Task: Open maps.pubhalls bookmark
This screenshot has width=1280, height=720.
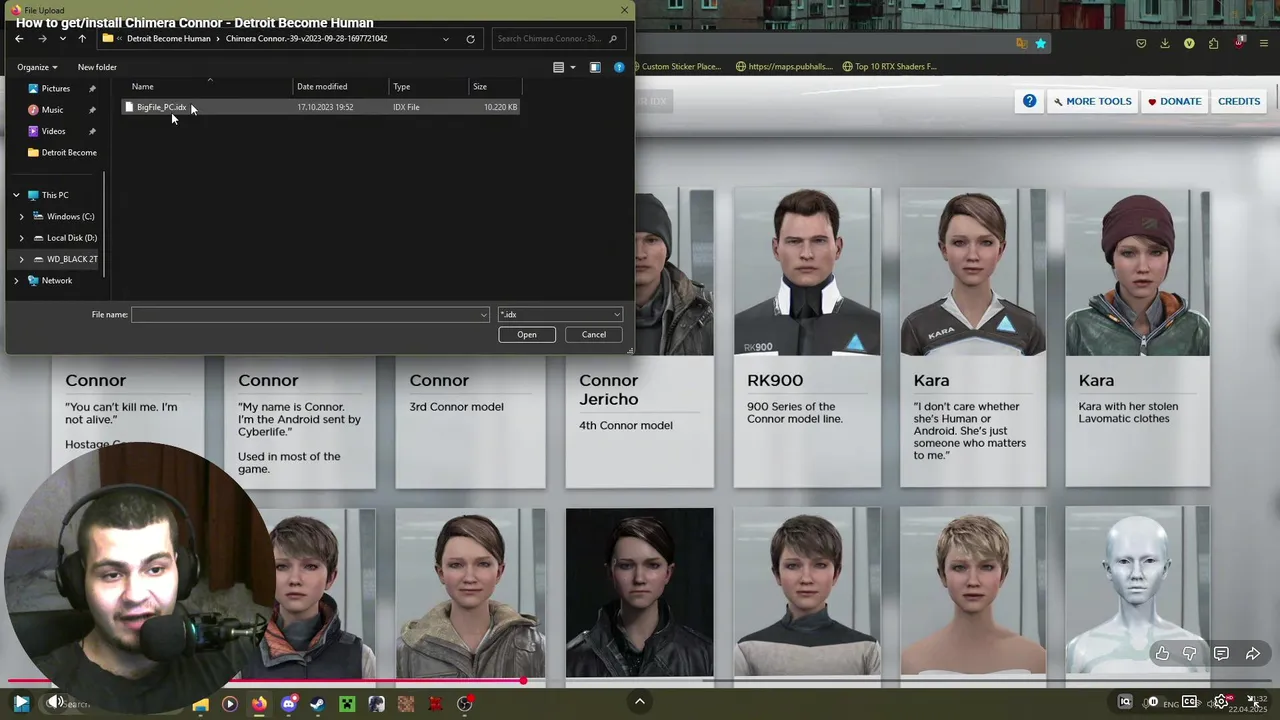Action: coord(784,66)
